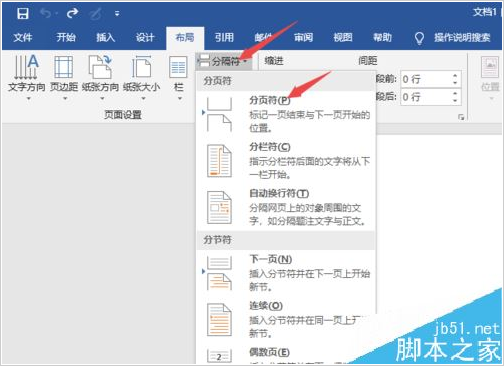
Task: Click the 文字方向 text direction icon
Action: coord(27,67)
